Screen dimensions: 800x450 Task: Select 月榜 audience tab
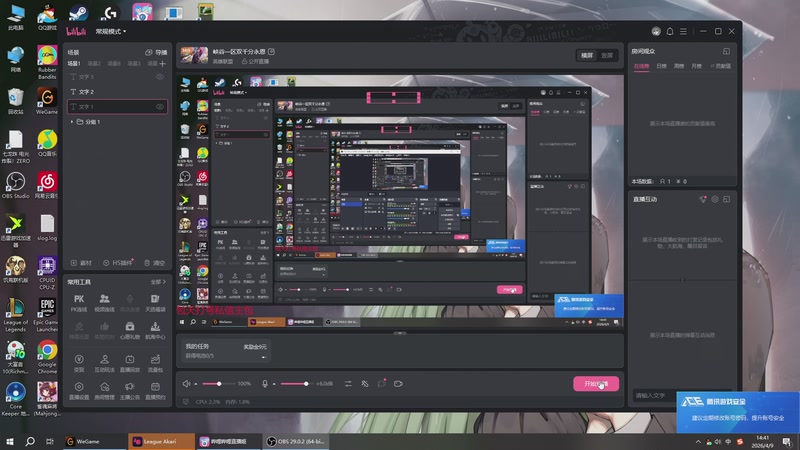pos(696,66)
